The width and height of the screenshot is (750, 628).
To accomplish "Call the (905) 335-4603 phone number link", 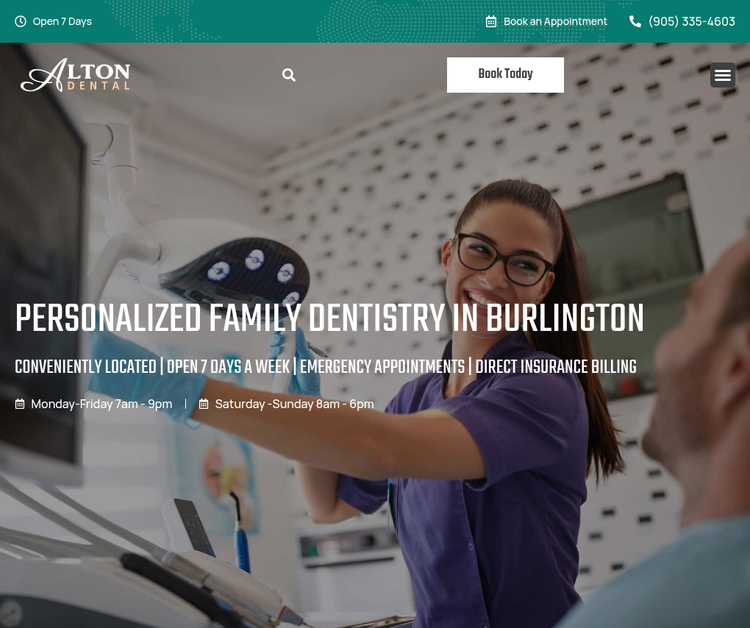I will pyautogui.click(x=691, y=21).
